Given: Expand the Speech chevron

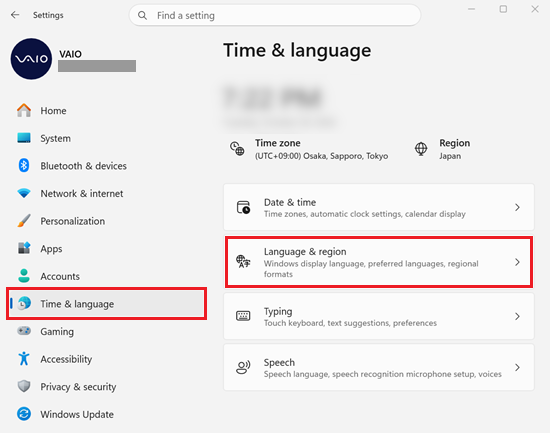Looking at the screenshot, I should tap(517, 367).
